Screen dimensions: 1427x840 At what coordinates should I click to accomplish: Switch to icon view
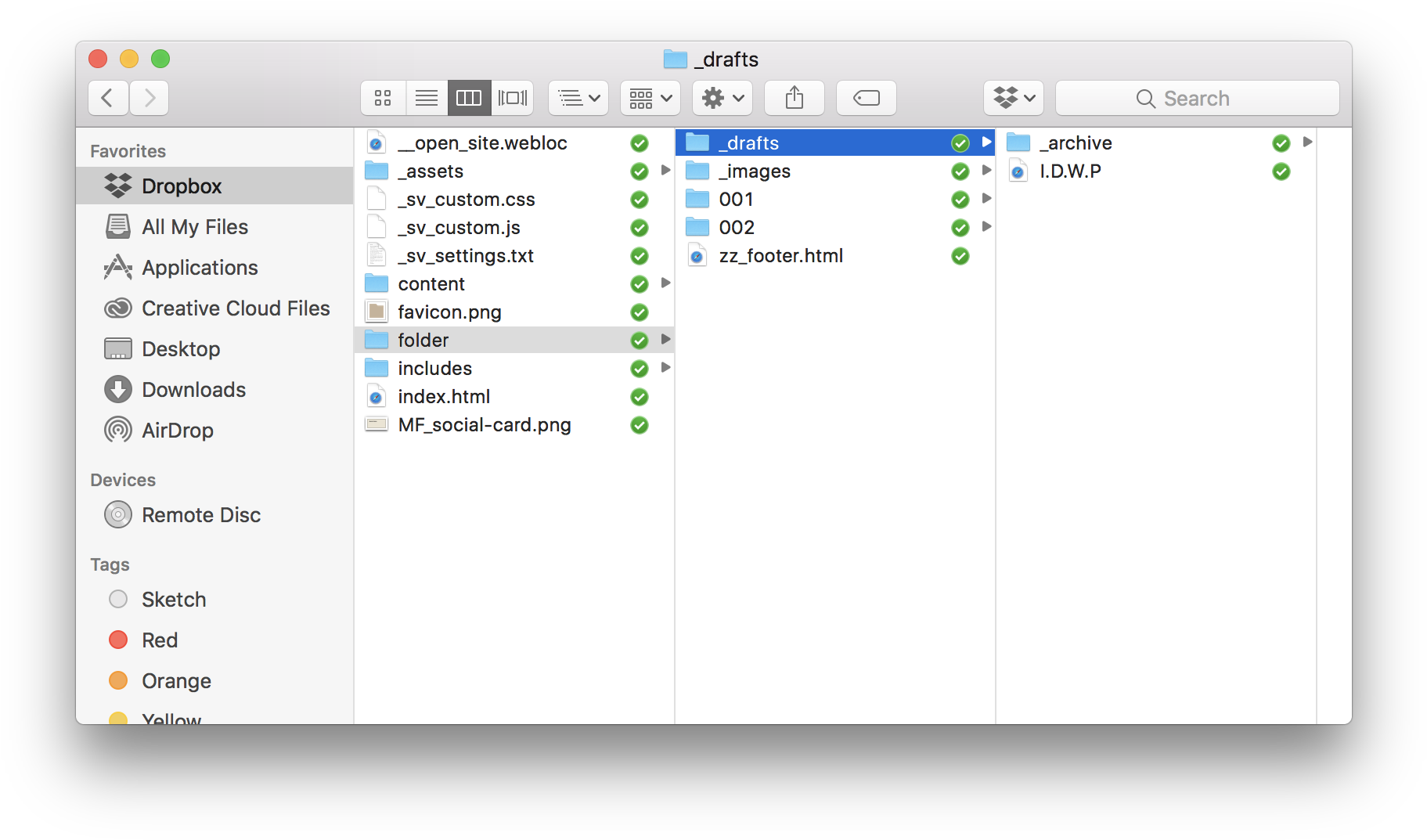point(383,98)
